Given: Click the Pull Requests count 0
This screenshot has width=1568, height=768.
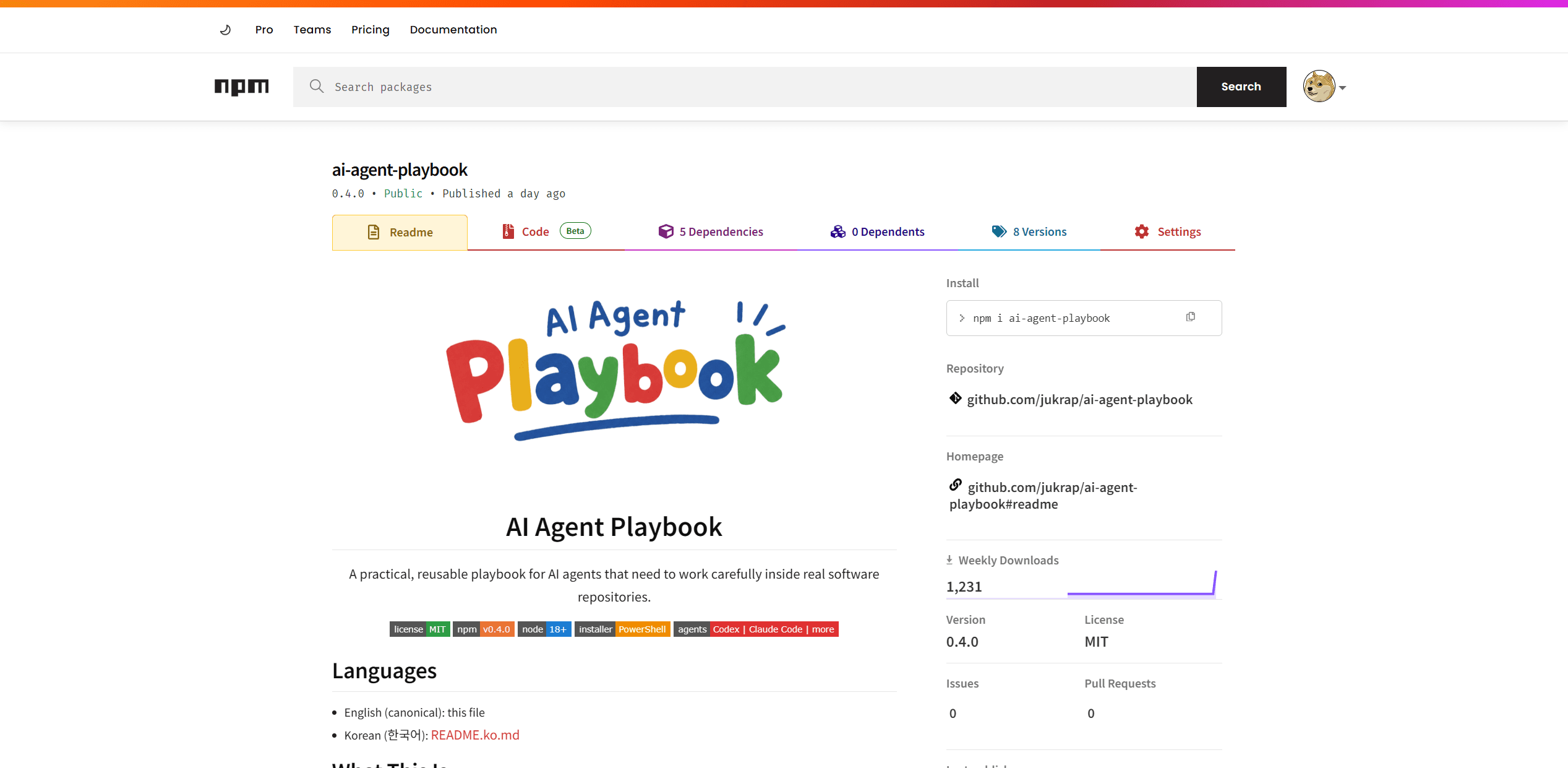Looking at the screenshot, I should (x=1091, y=714).
